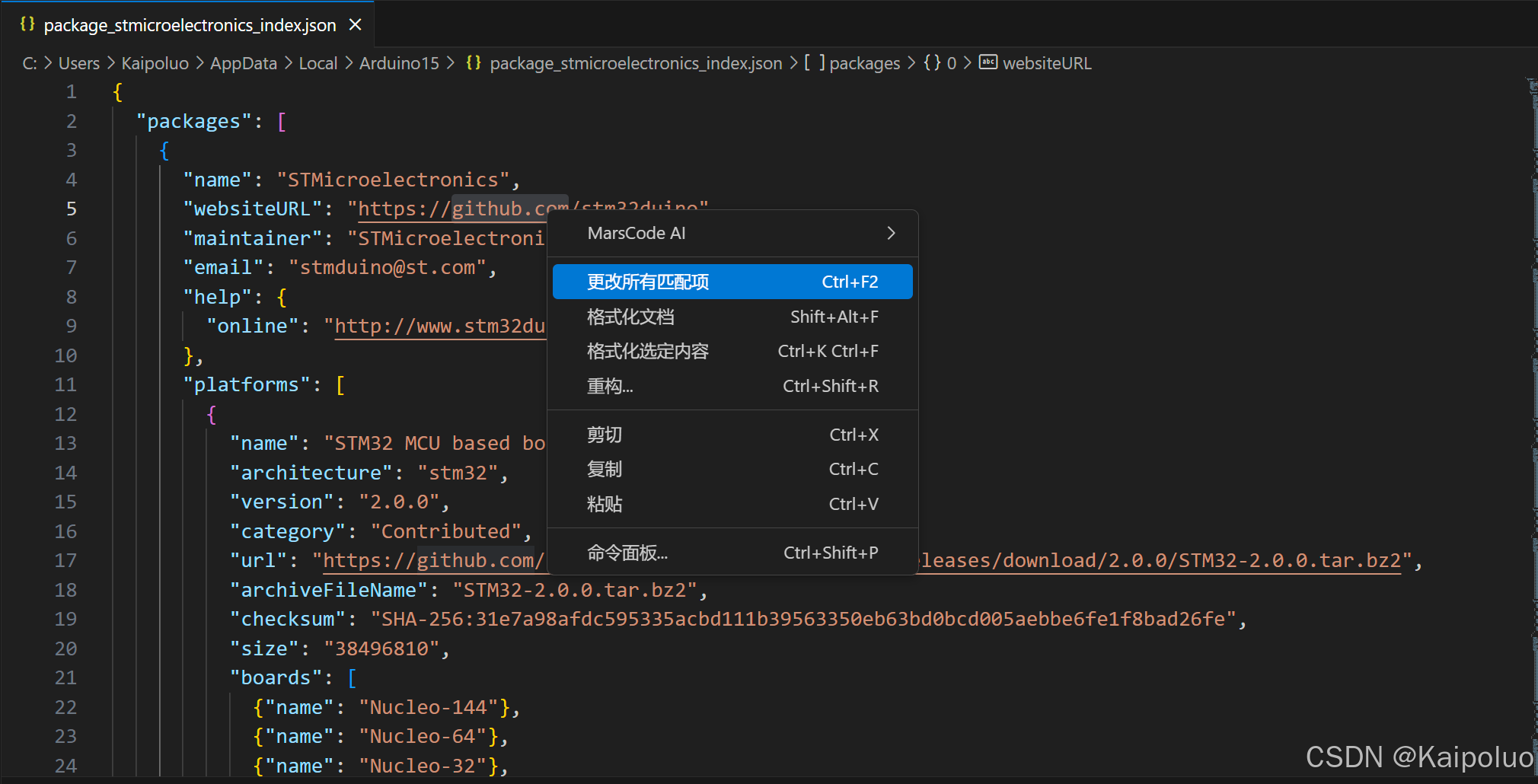Open the Arduino15 breadcrumb dropdown
1538x784 pixels.
coord(399,63)
